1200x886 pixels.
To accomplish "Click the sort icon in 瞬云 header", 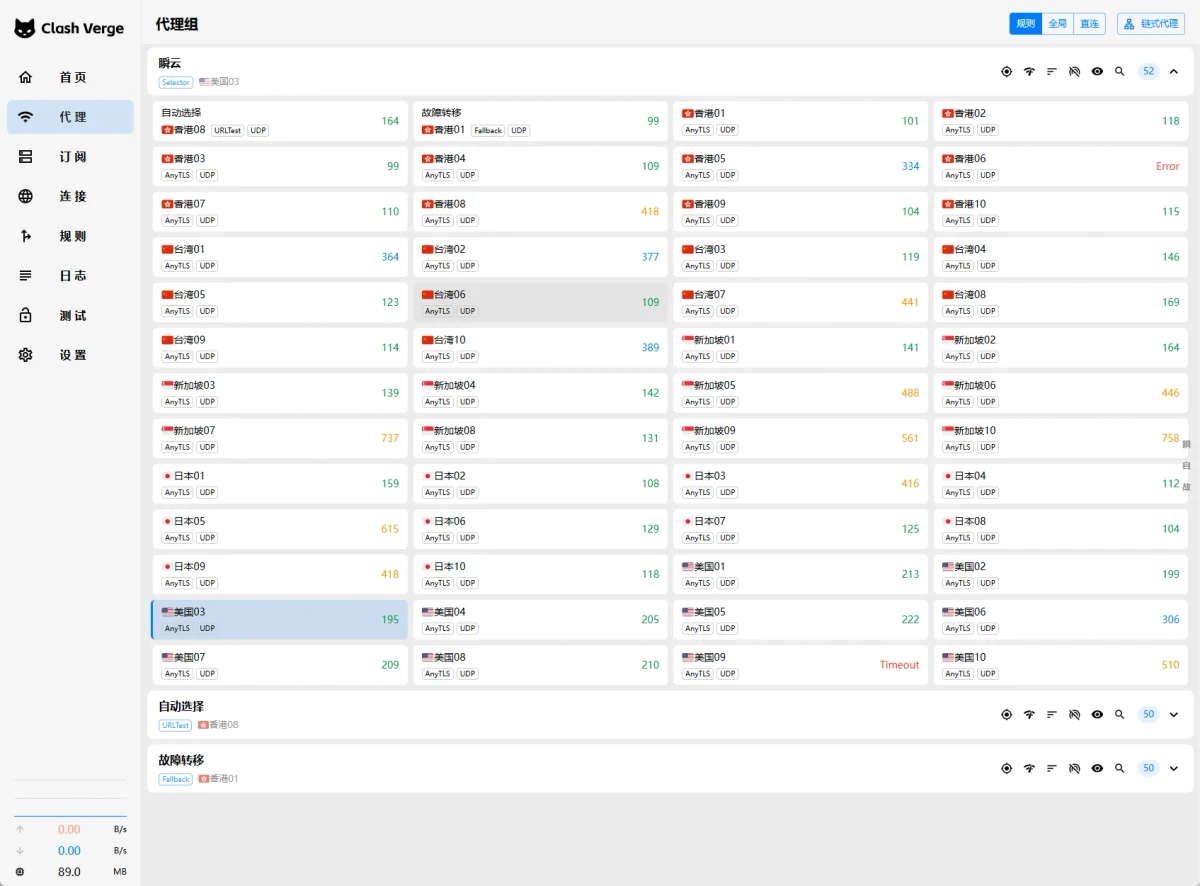I will point(1052,71).
